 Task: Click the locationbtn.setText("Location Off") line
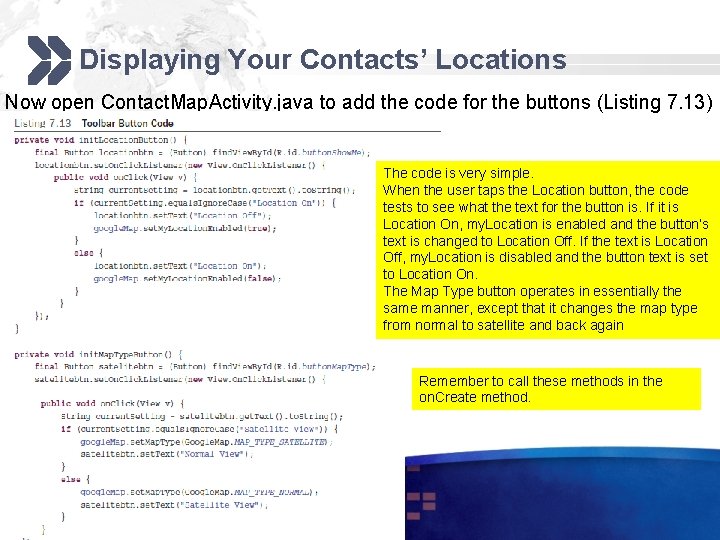(183, 215)
